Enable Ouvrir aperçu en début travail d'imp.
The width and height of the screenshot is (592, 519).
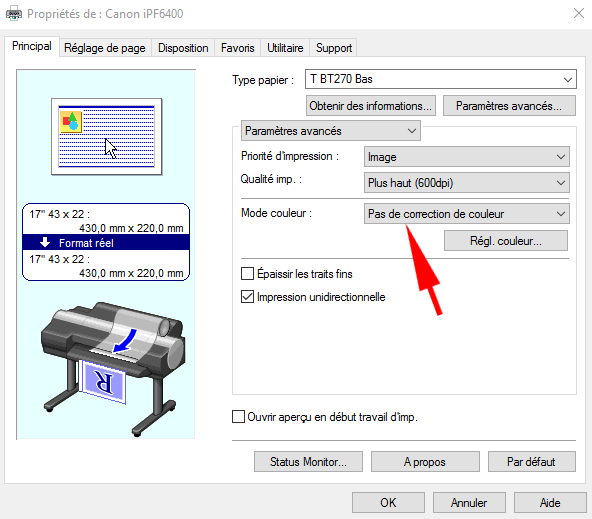(x=238, y=417)
